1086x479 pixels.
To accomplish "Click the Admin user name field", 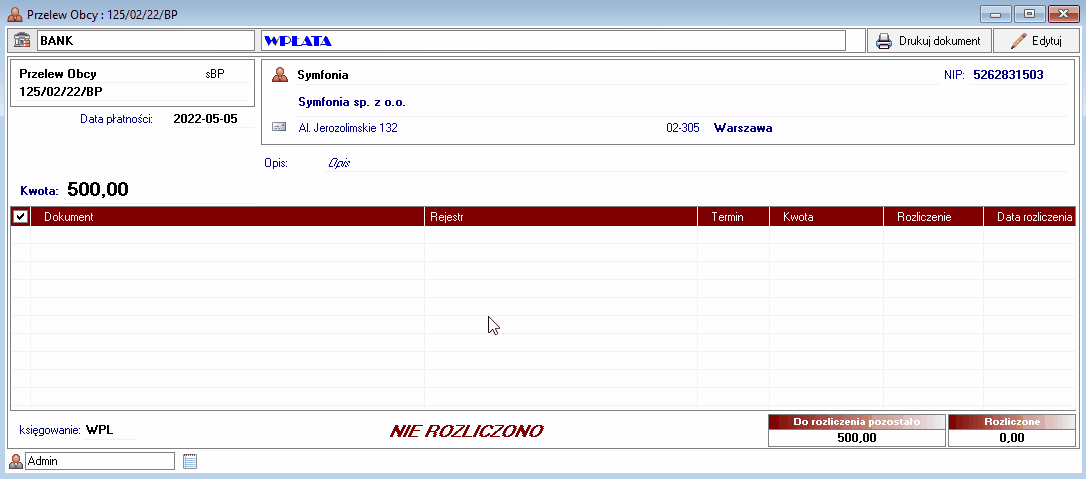I will [x=100, y=461].
